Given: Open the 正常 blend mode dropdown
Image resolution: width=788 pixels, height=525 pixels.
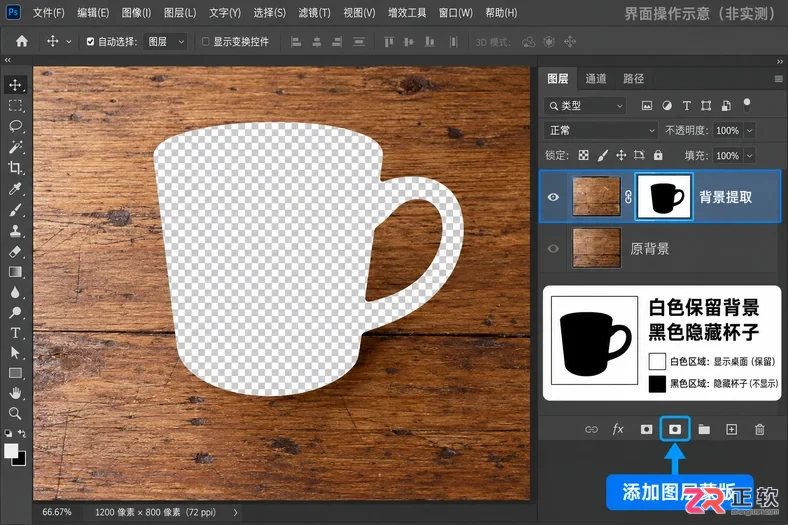Looking at the screenshot, I should tap(601, 131).
